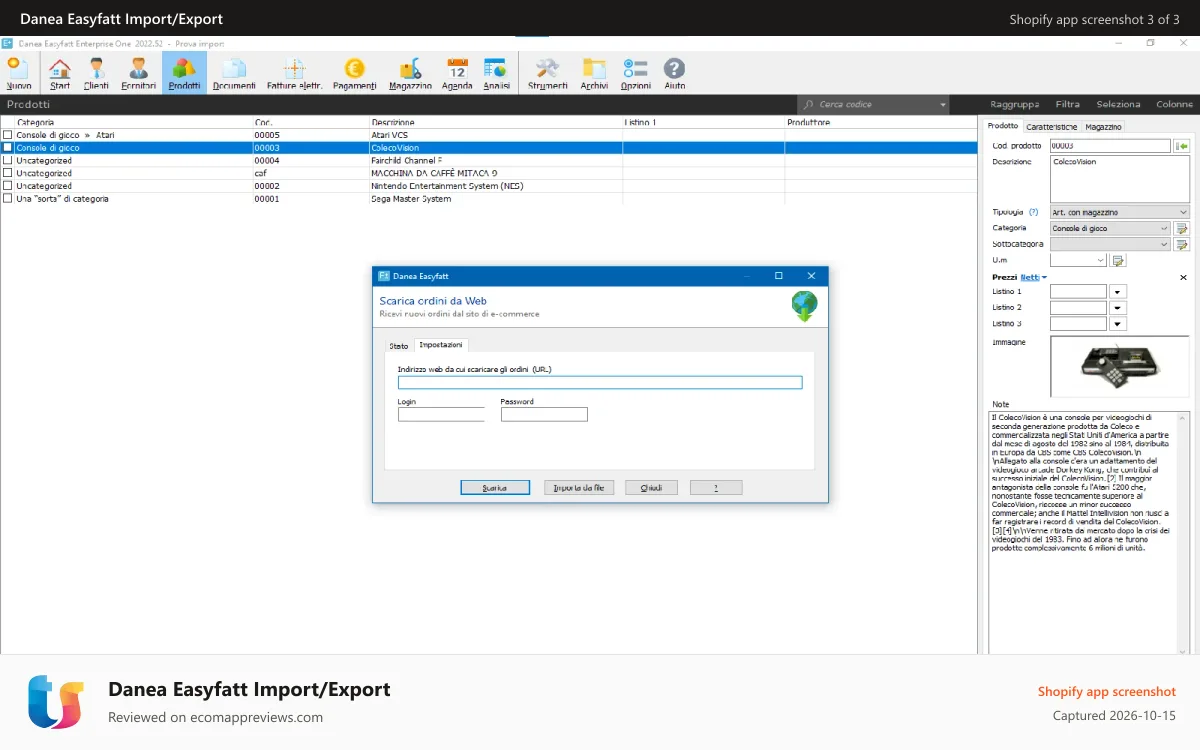The image size is (1200, 750).
Task: Click Filtra in the products bar
Action: 1067,104
